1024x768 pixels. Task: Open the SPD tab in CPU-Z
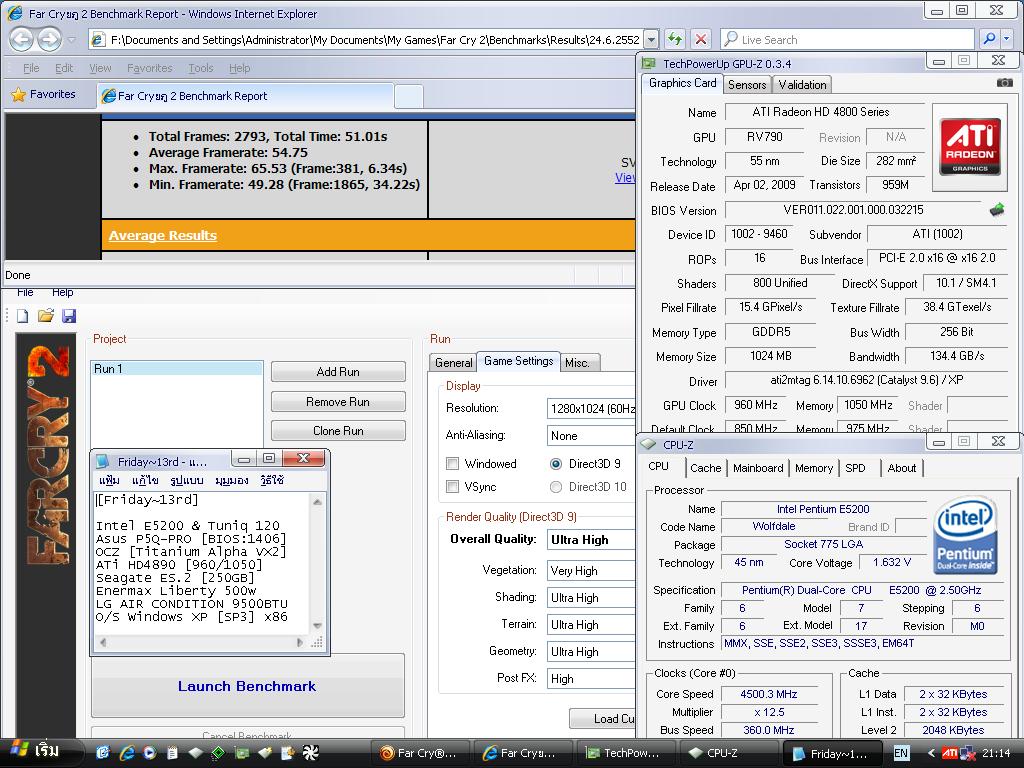tap(855, 468)
